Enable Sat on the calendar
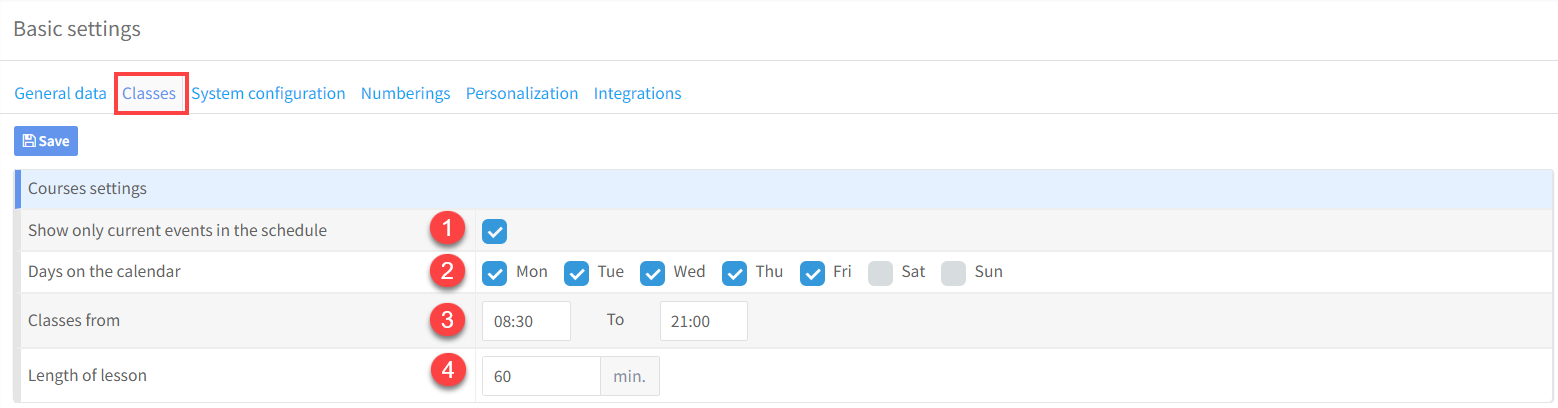Screen dimensions: 1558x408 pos(881,273)
